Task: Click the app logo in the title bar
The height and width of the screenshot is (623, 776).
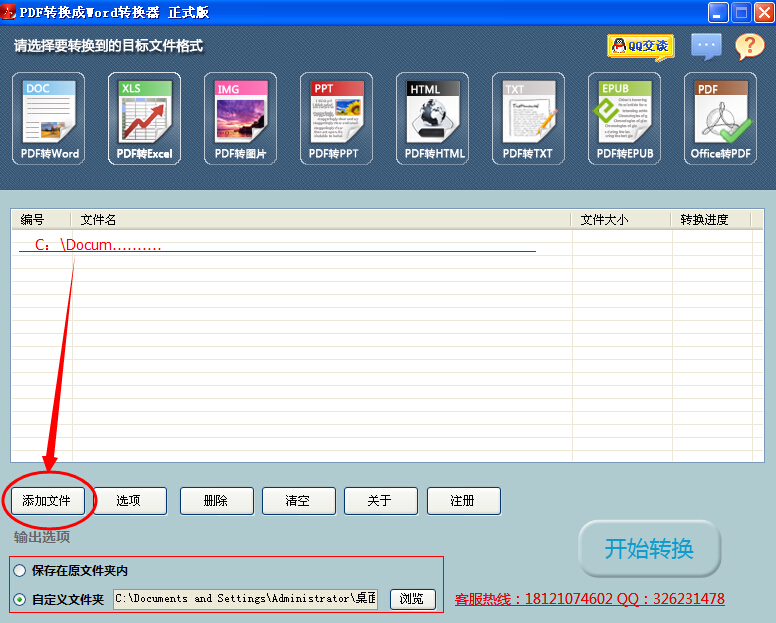Action: pyautogui.click(x=8, y=11)
